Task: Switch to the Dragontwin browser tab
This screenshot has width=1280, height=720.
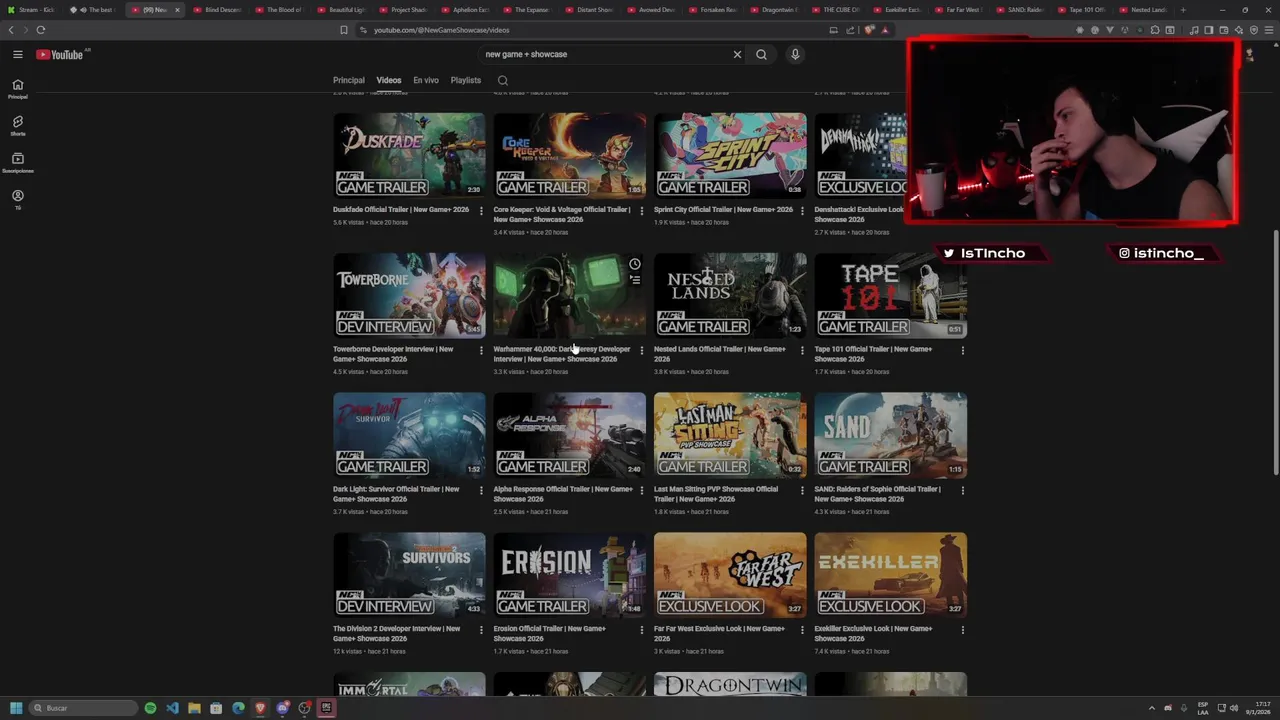Action: (x=775, y=10)
